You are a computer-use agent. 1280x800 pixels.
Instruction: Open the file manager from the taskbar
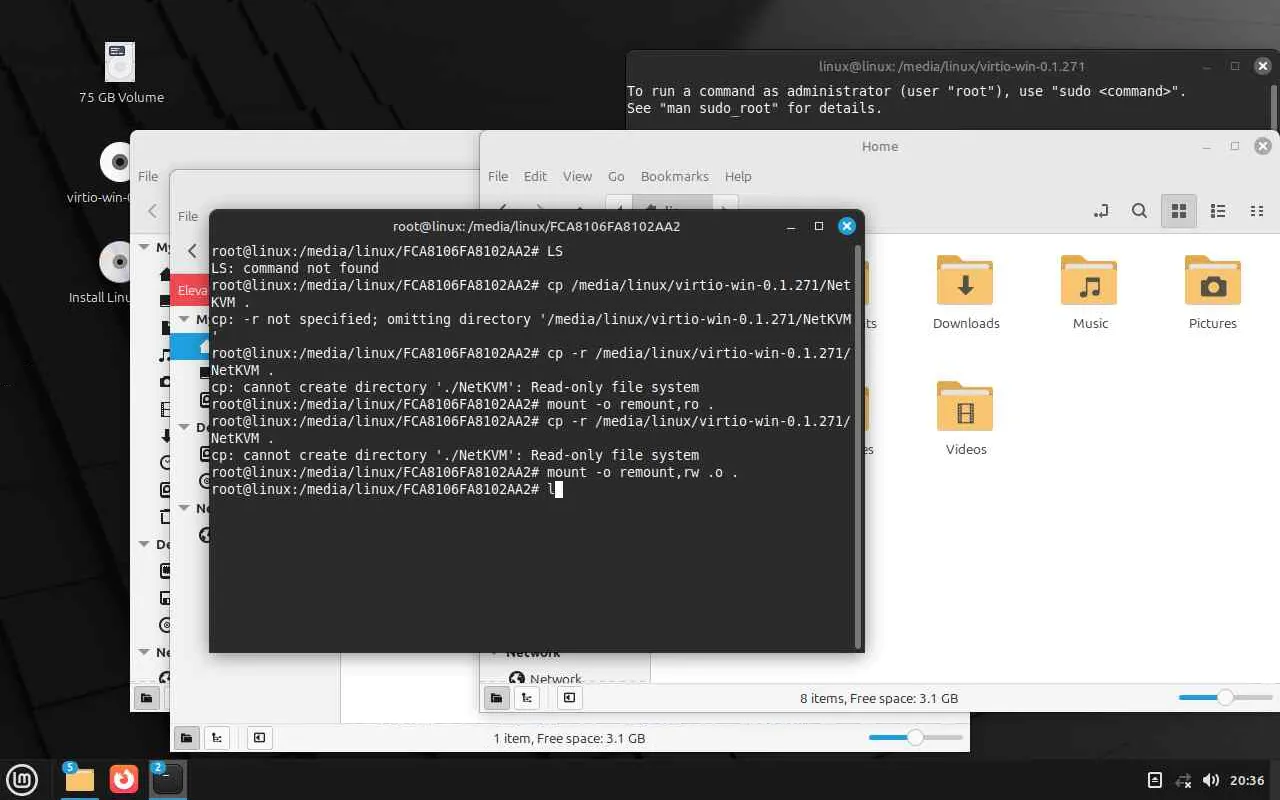79,779
